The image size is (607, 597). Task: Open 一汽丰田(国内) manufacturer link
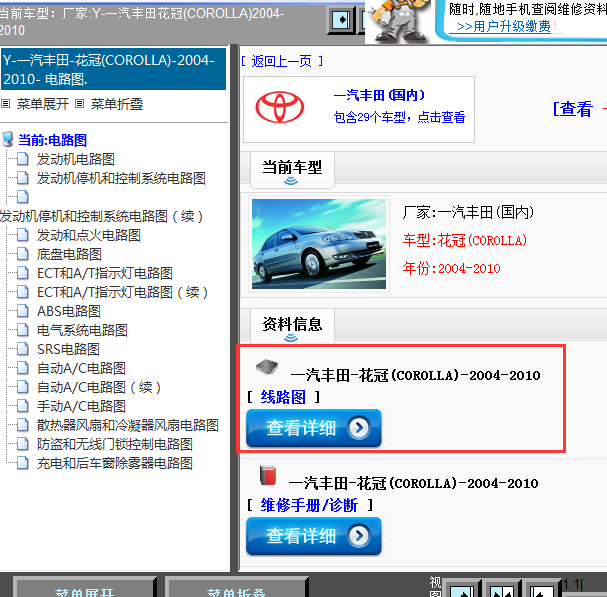[379, 95]
